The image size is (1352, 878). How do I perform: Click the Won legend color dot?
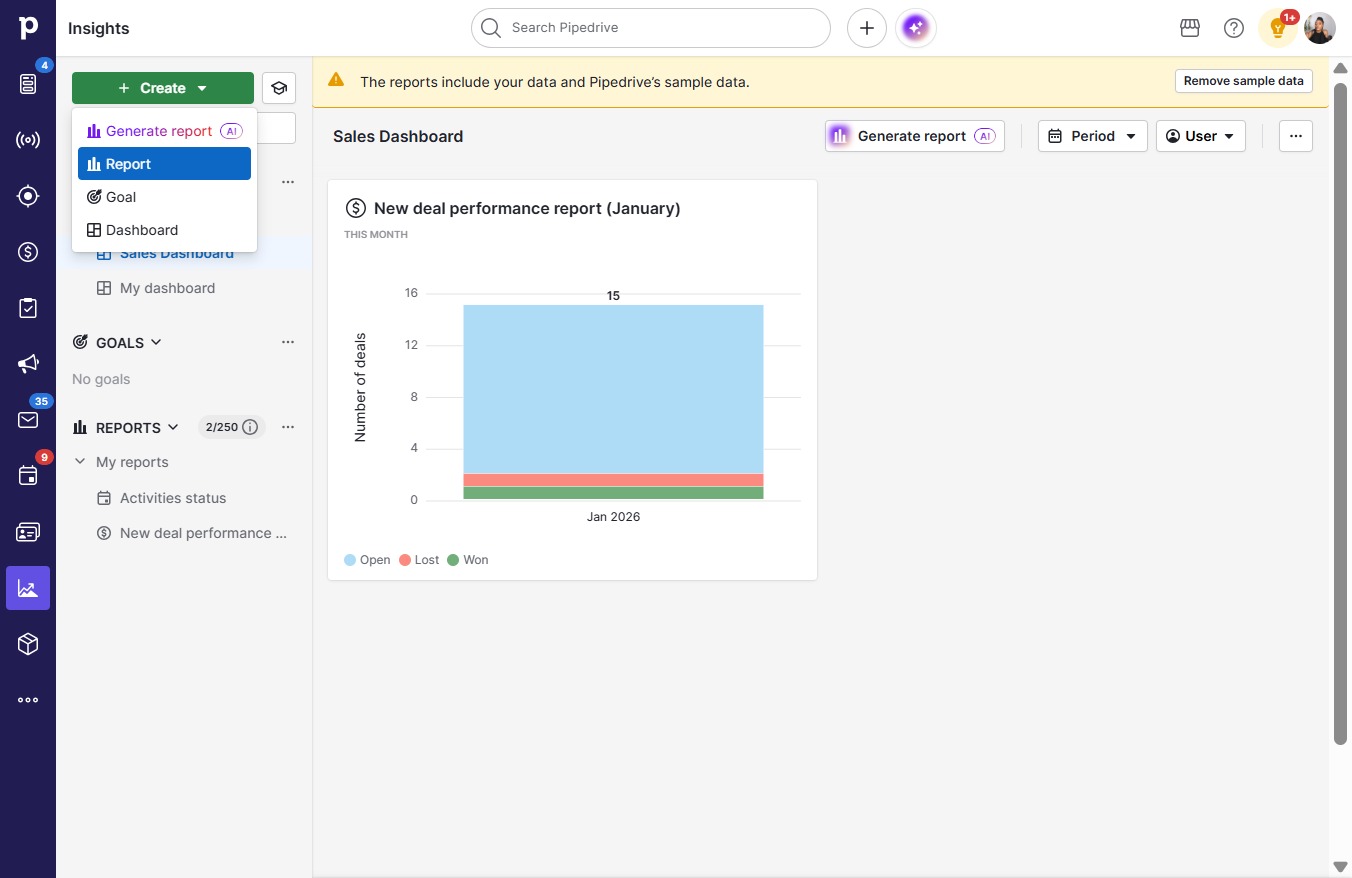pyautogui.click(x=453, y=560)
